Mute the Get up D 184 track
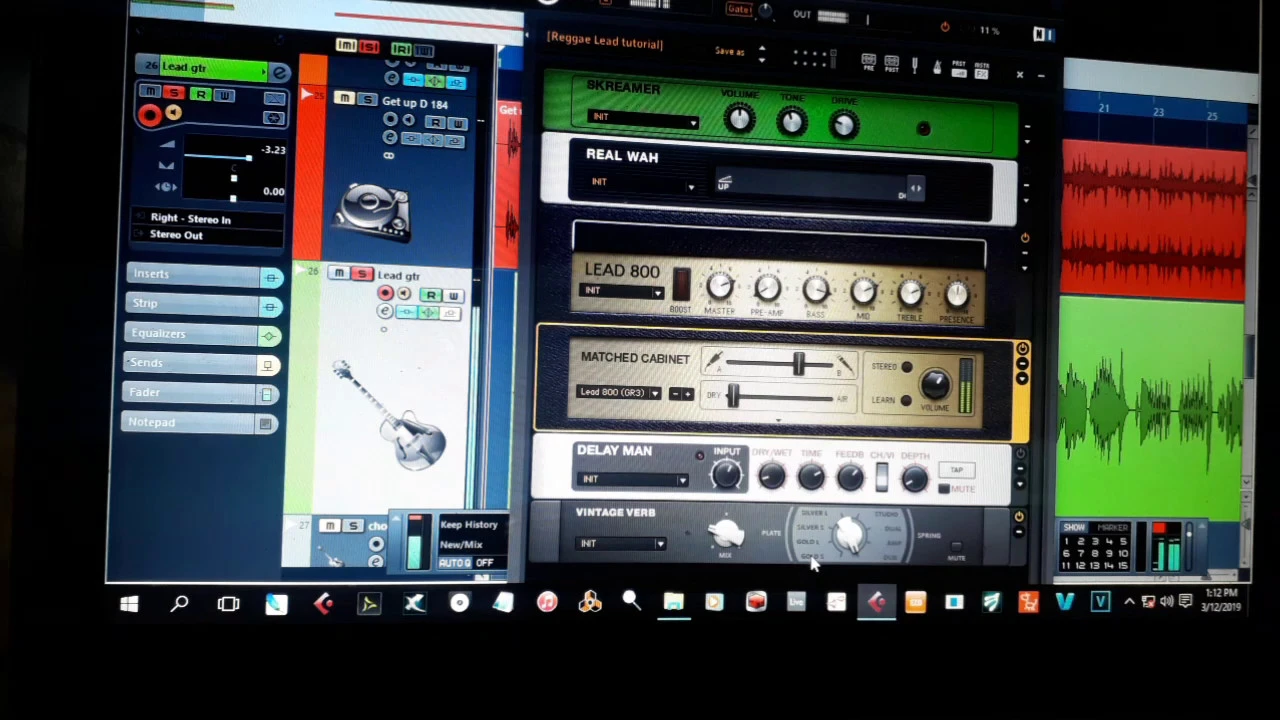Viewport: 1280px width, 720px height. tap(344, 99)
